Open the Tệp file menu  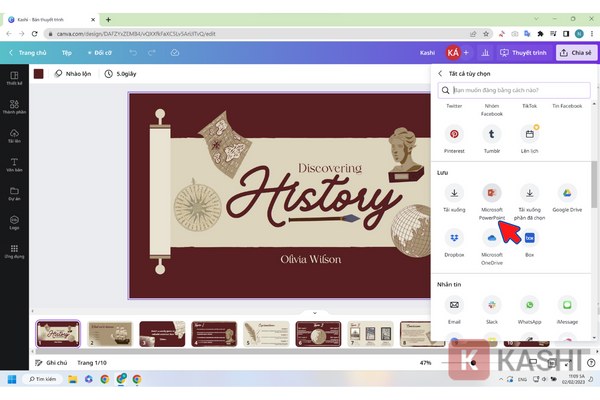point(67,52)
